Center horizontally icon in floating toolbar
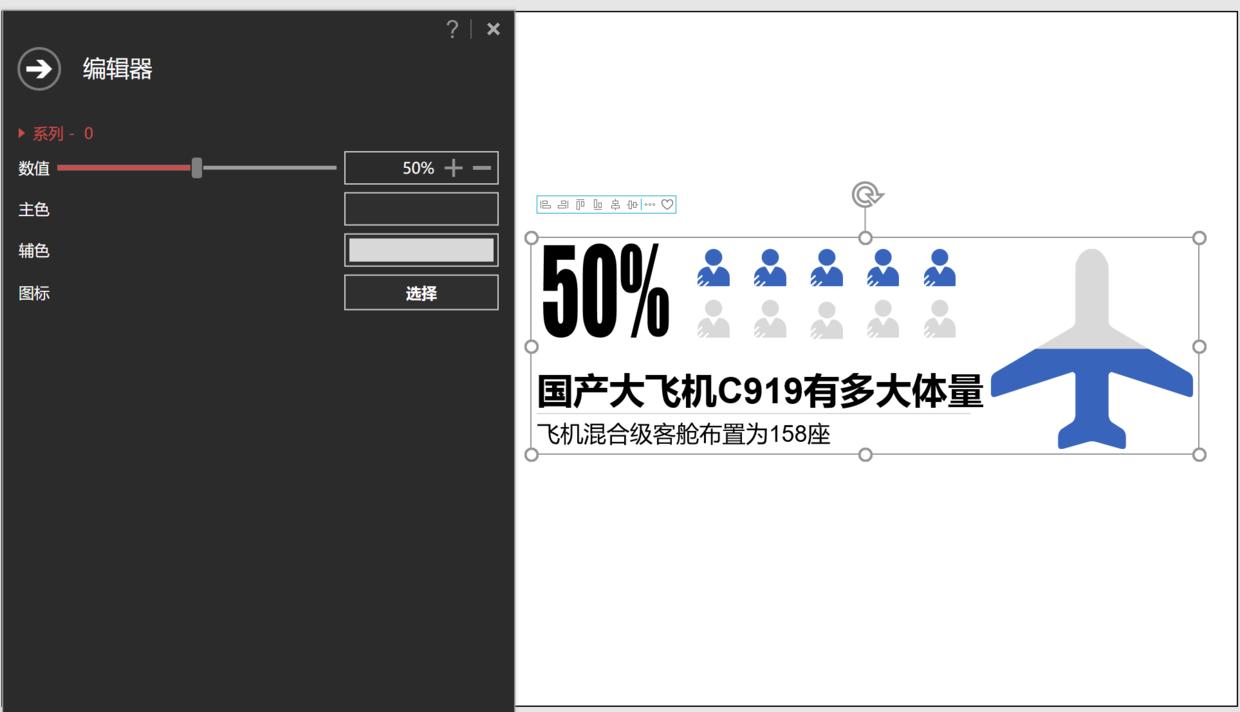This screenshot has height=712, width=1240. pos(615,204)
